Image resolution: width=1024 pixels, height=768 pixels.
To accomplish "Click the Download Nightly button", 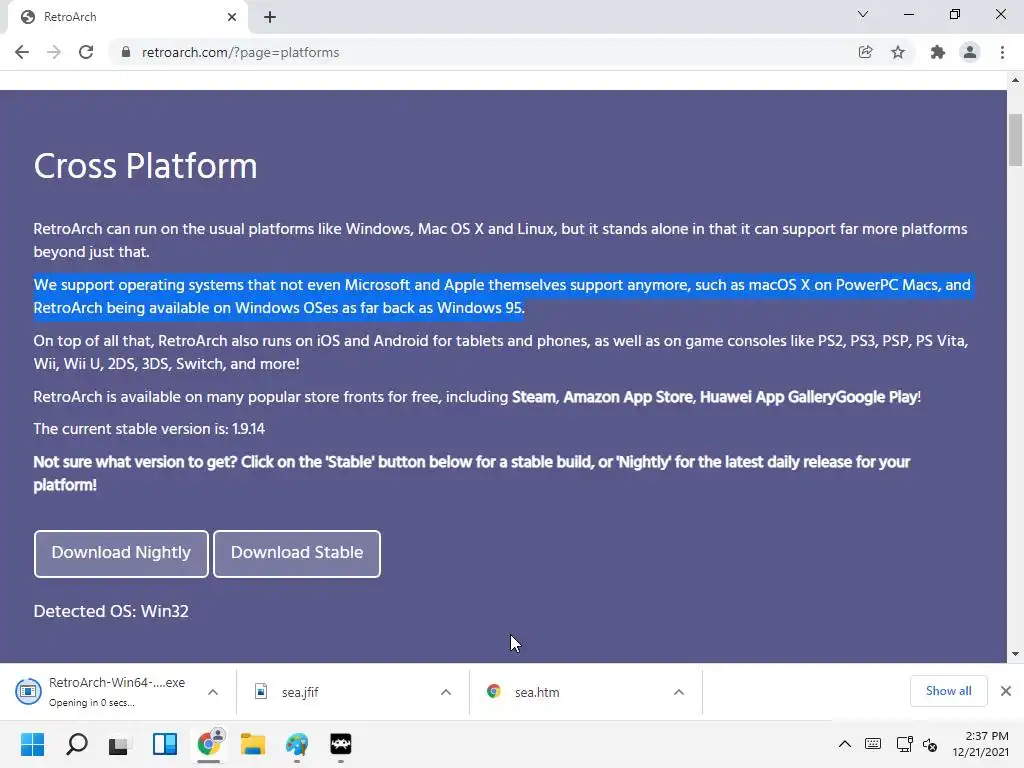I will [x=121, y=553].
